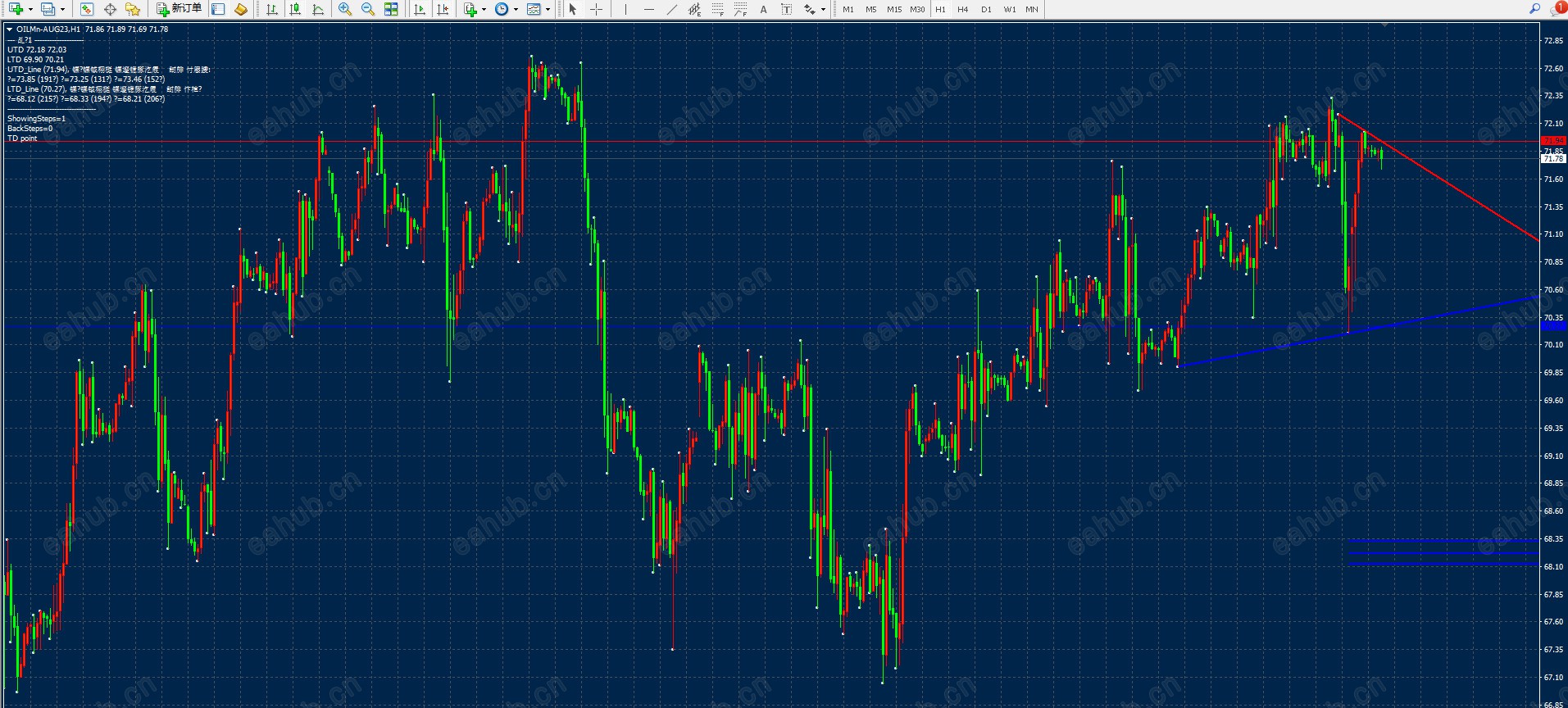
Task: Switch to M30 timeframe
Action: click(917, 9)
